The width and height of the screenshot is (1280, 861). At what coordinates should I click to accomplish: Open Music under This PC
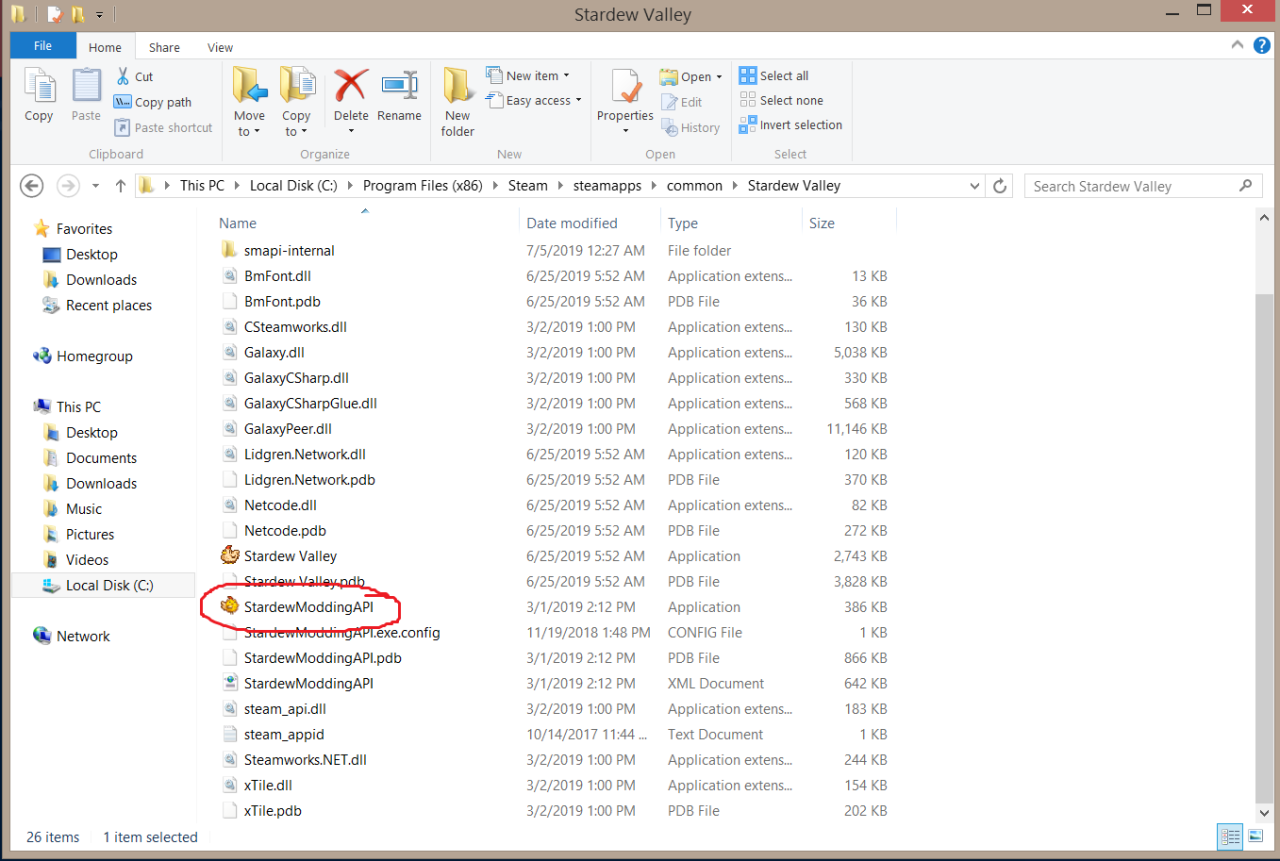point(84,509)
